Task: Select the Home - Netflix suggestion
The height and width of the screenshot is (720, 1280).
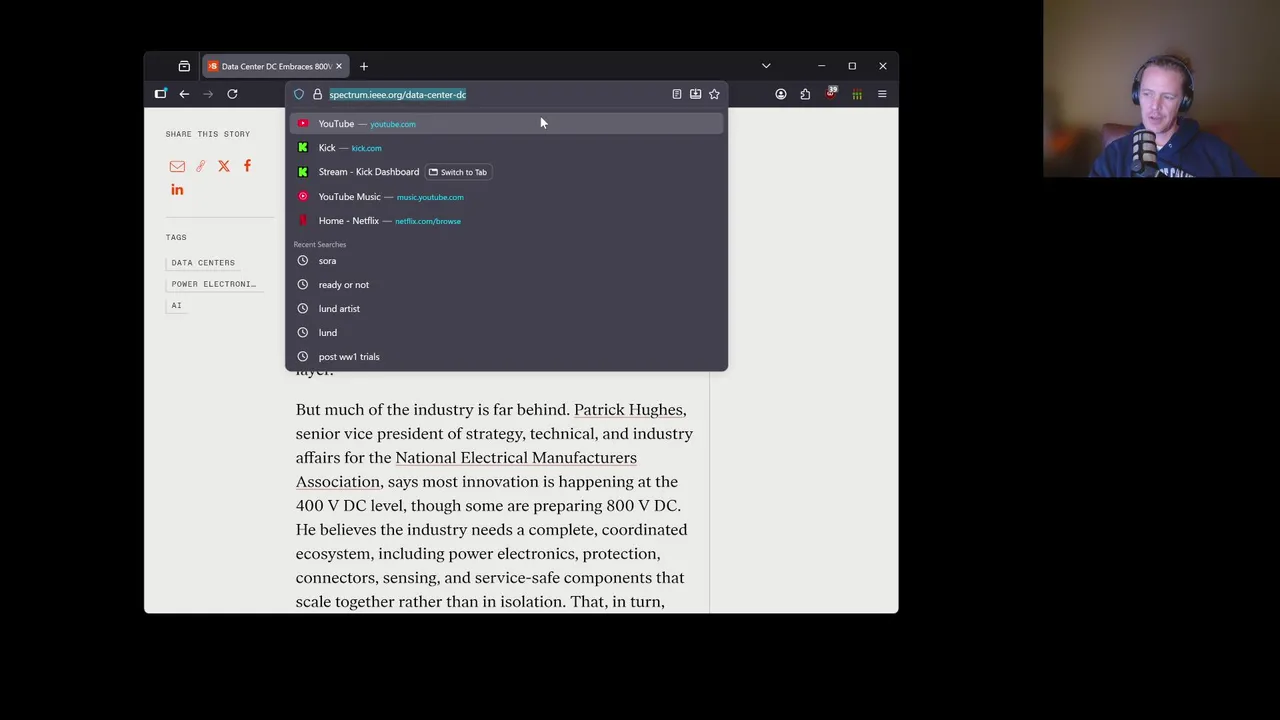Action: (x=507, y=221)
